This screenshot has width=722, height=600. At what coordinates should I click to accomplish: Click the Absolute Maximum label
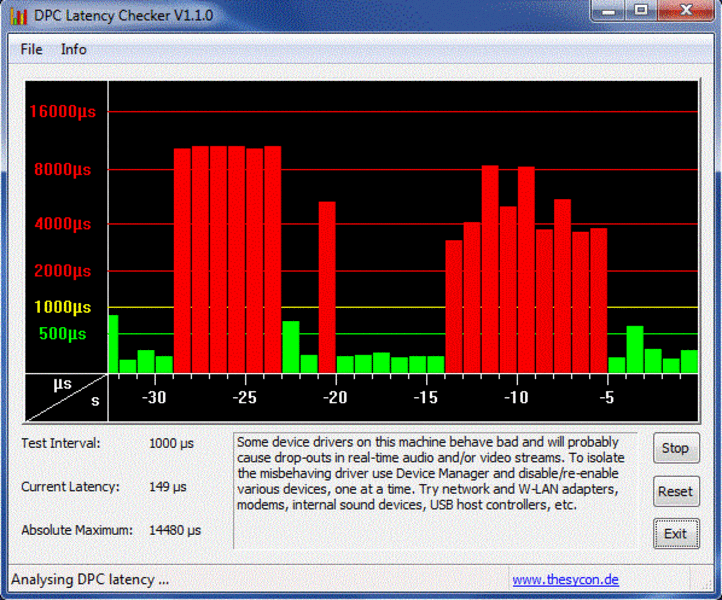pyautogui.click(x=76, y=530)
